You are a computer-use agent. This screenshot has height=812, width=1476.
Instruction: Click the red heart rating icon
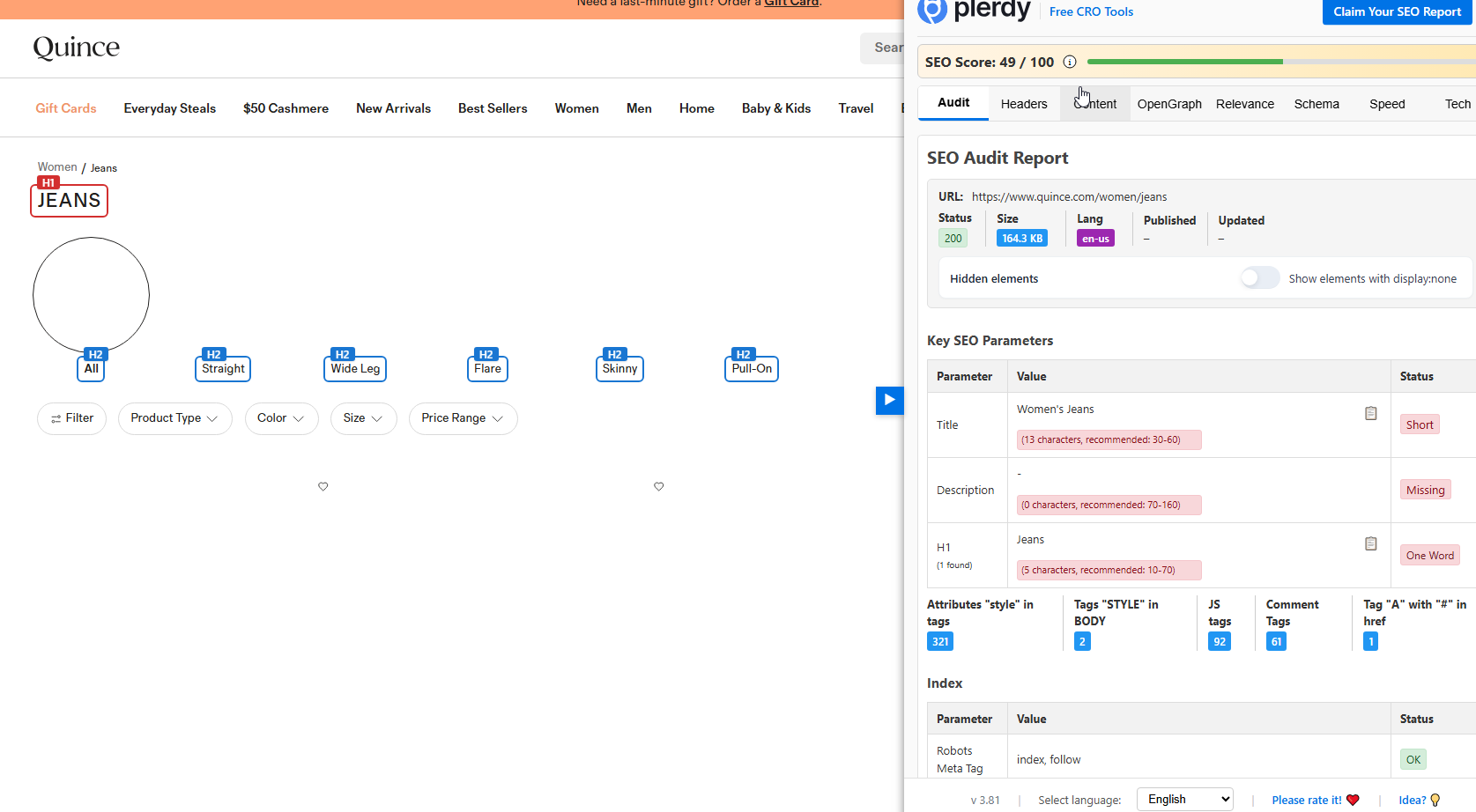click(1353, 800)
